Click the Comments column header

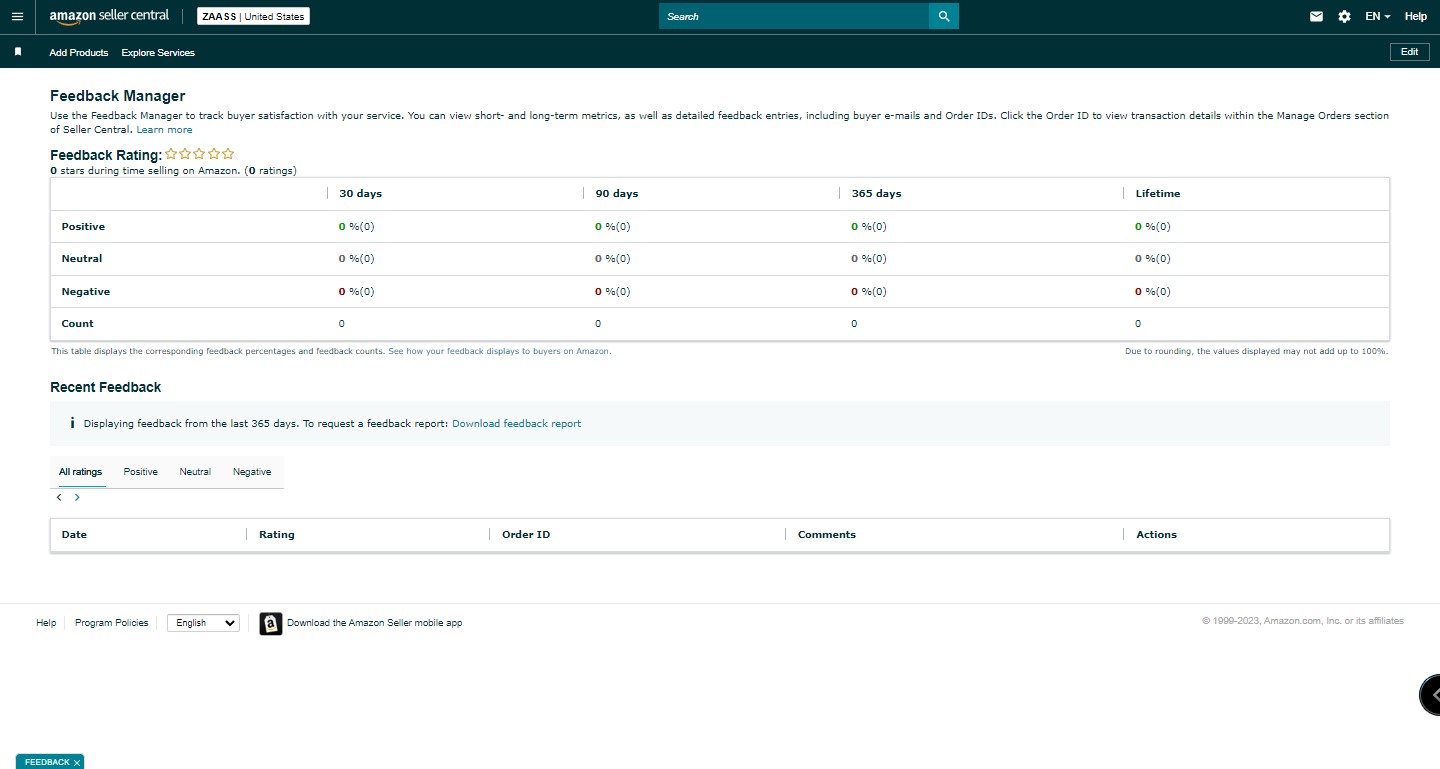(827, 535)
